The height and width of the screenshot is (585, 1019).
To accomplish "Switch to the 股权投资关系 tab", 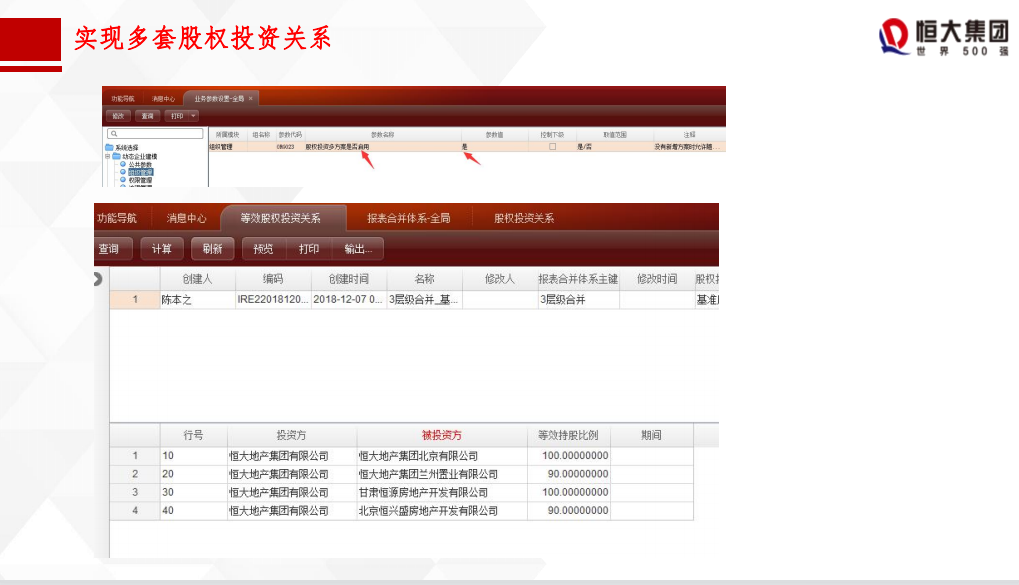I will tap(524, 218).
